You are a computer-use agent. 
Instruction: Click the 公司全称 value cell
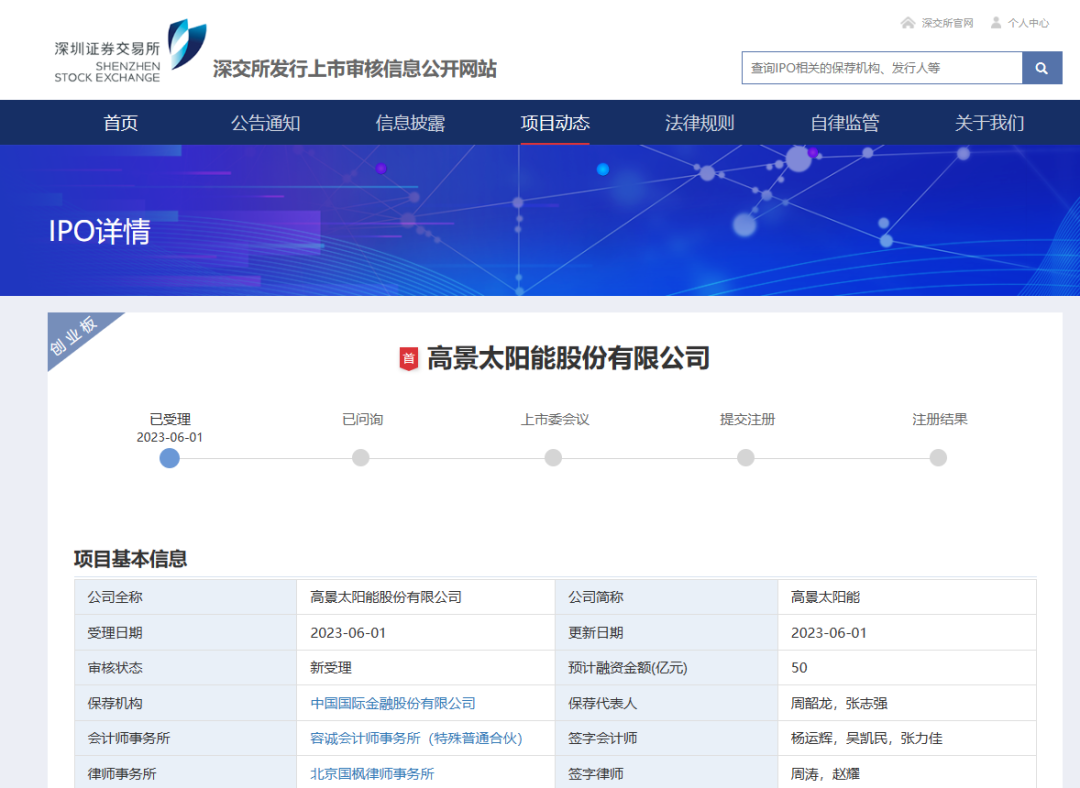426,597
